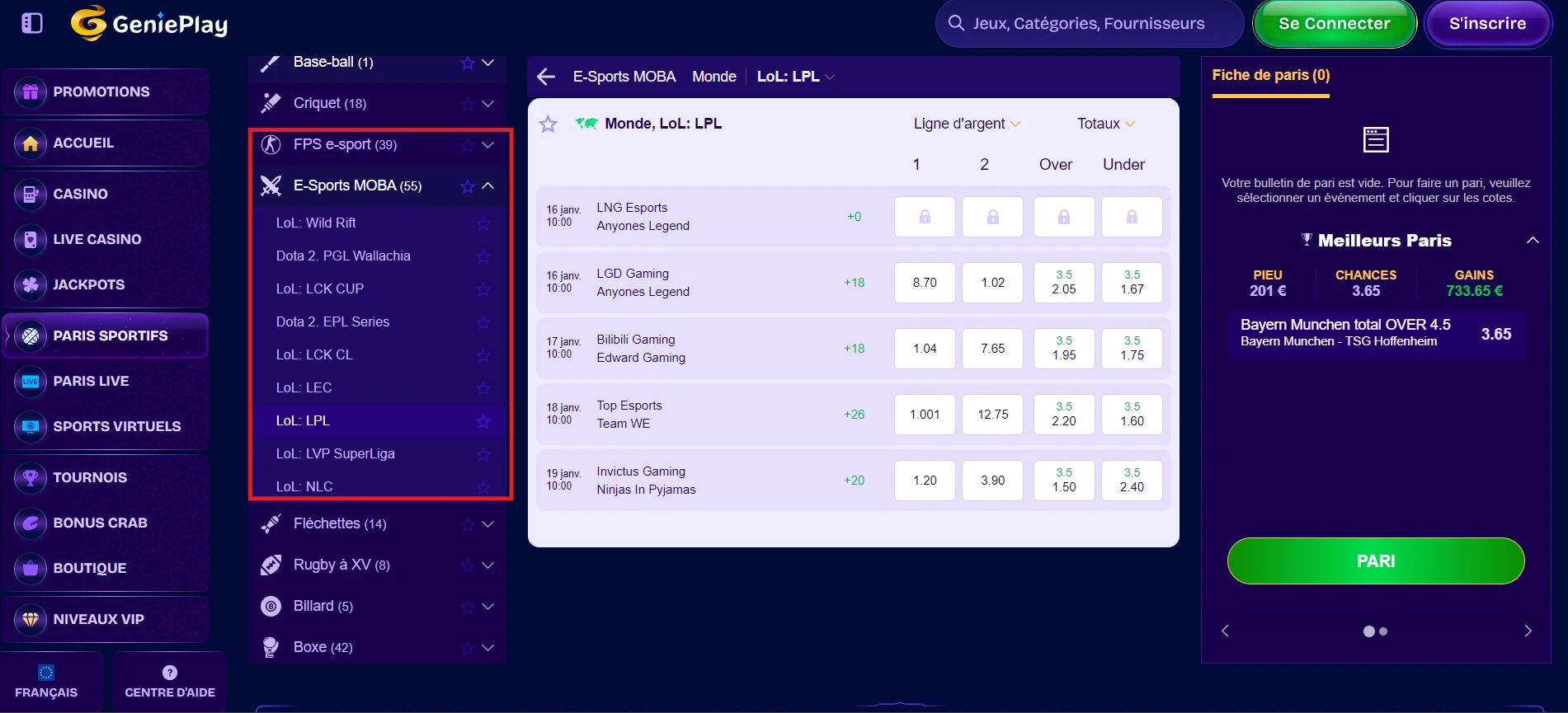Collapse the Meilleurs Paris section
Screen dimensions: 1568x713
click(1533, 241)
